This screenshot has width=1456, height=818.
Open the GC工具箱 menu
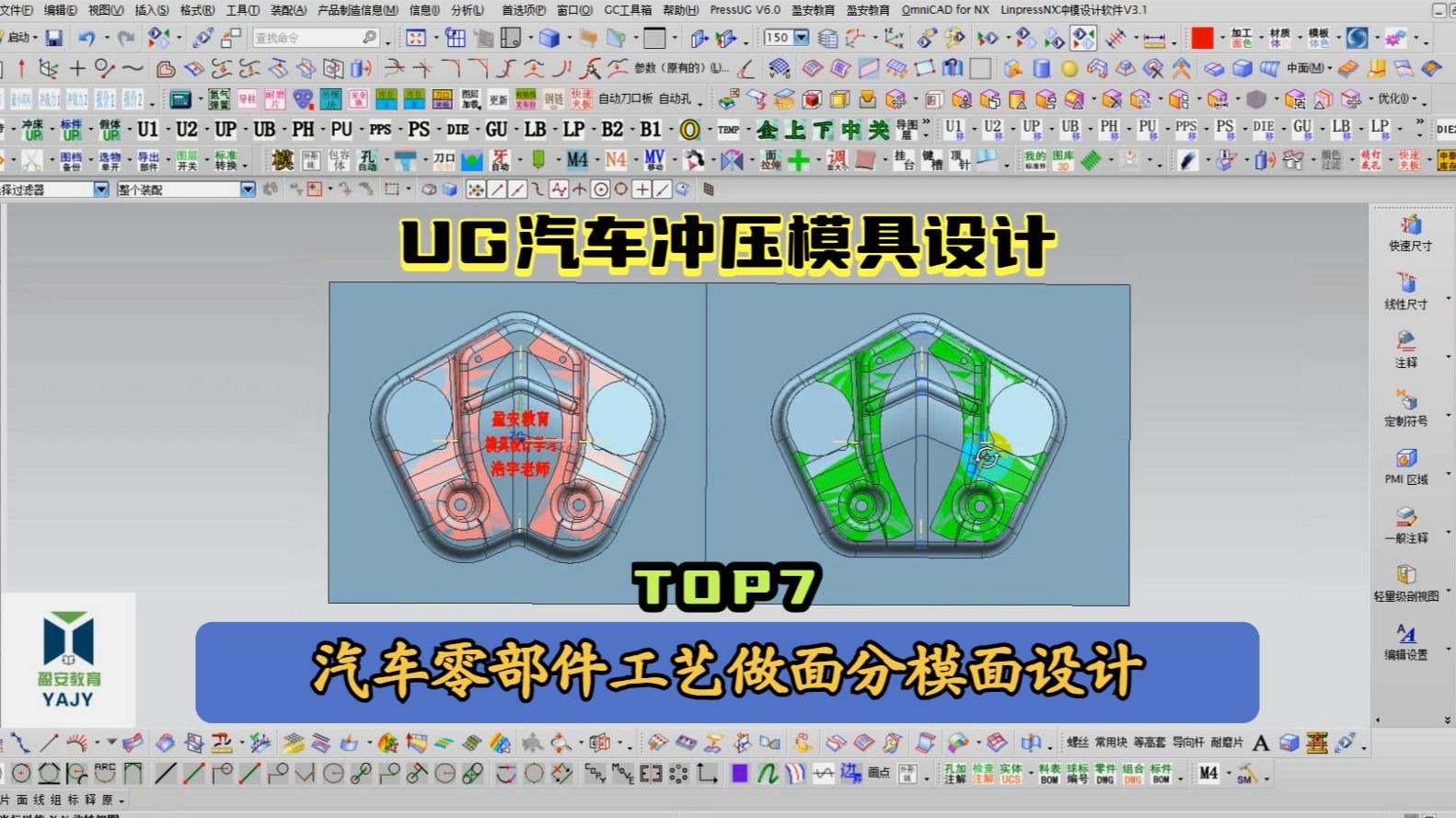(x=628, y=9)
